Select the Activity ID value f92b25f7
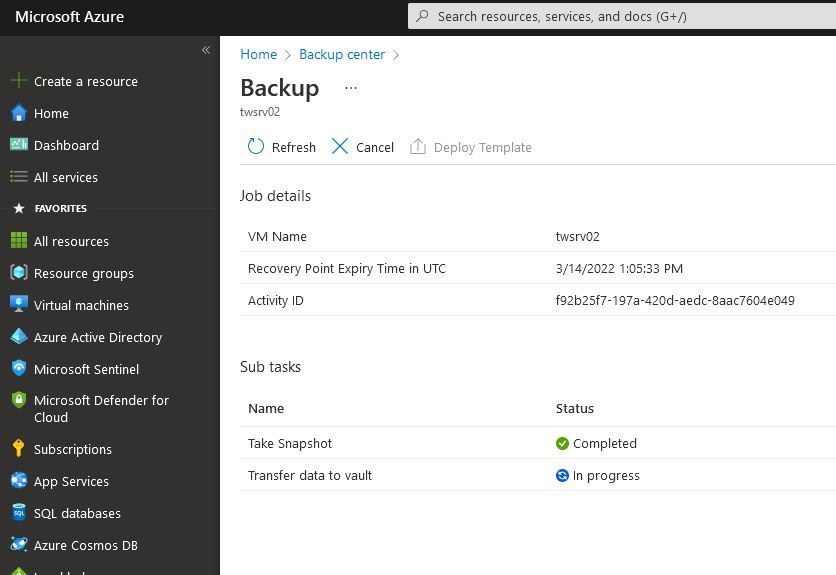 pos(675,300)
